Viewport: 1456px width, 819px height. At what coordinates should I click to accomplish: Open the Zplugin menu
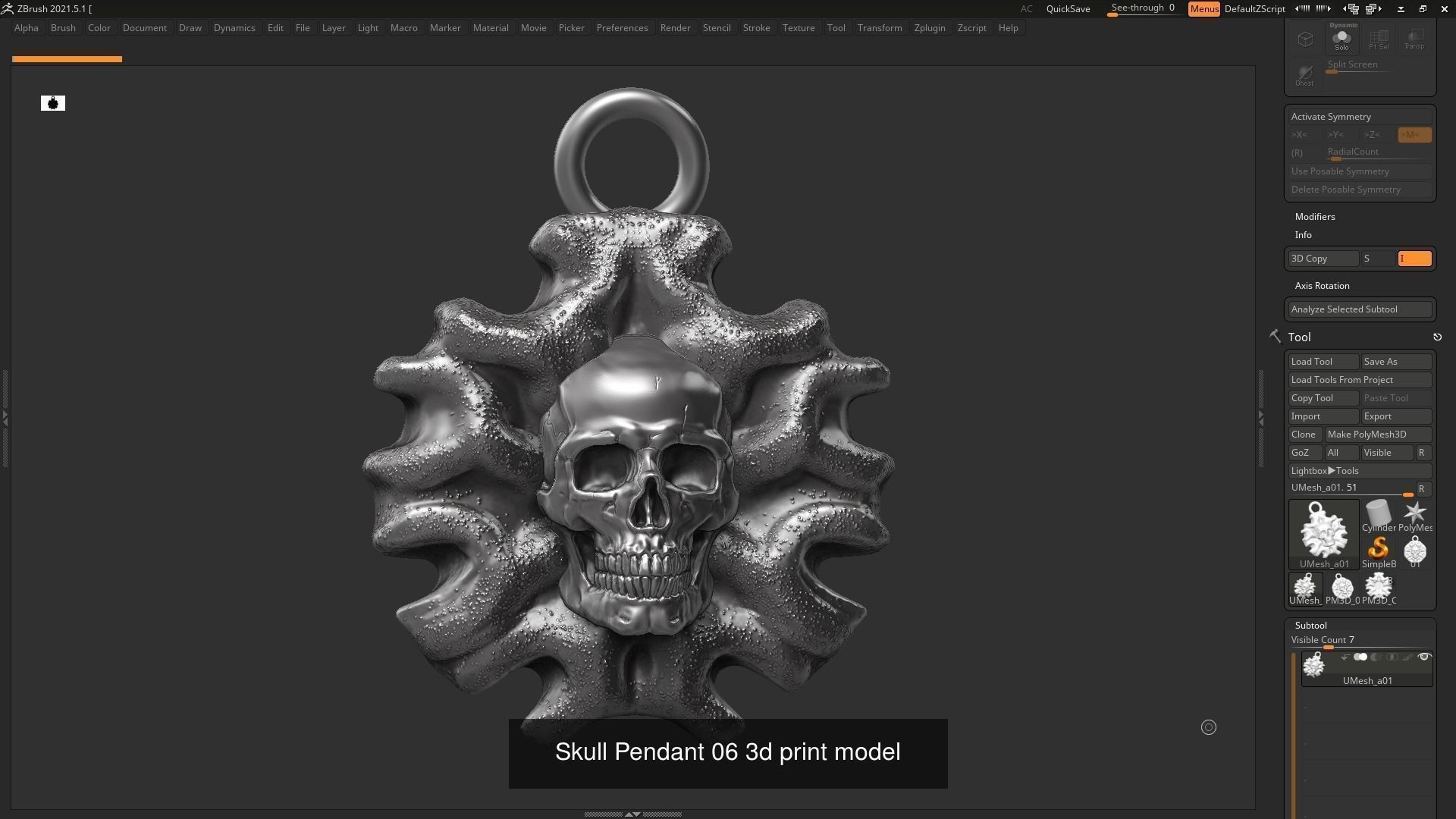930,28
